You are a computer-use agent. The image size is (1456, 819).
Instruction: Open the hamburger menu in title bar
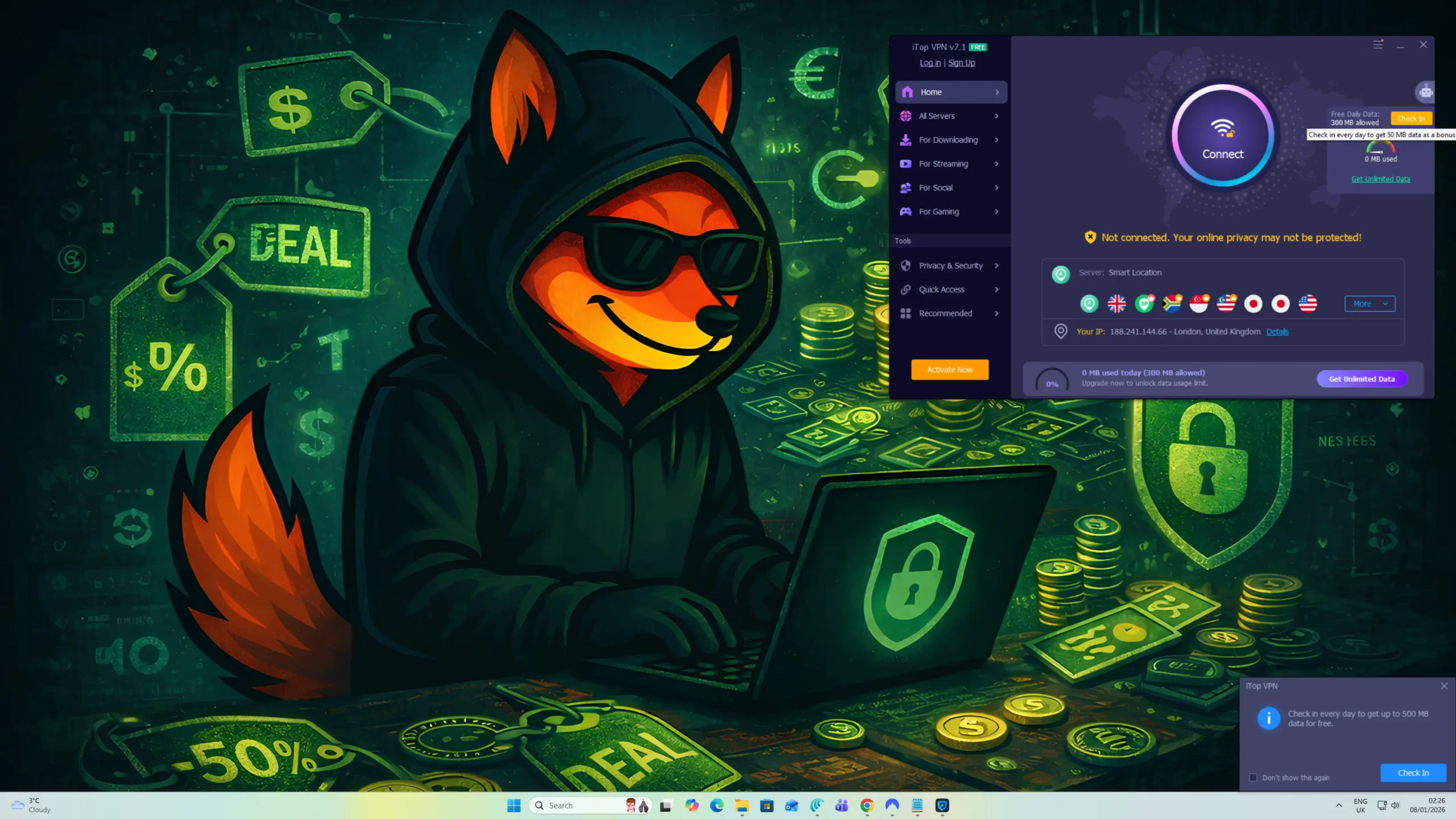1378,44
